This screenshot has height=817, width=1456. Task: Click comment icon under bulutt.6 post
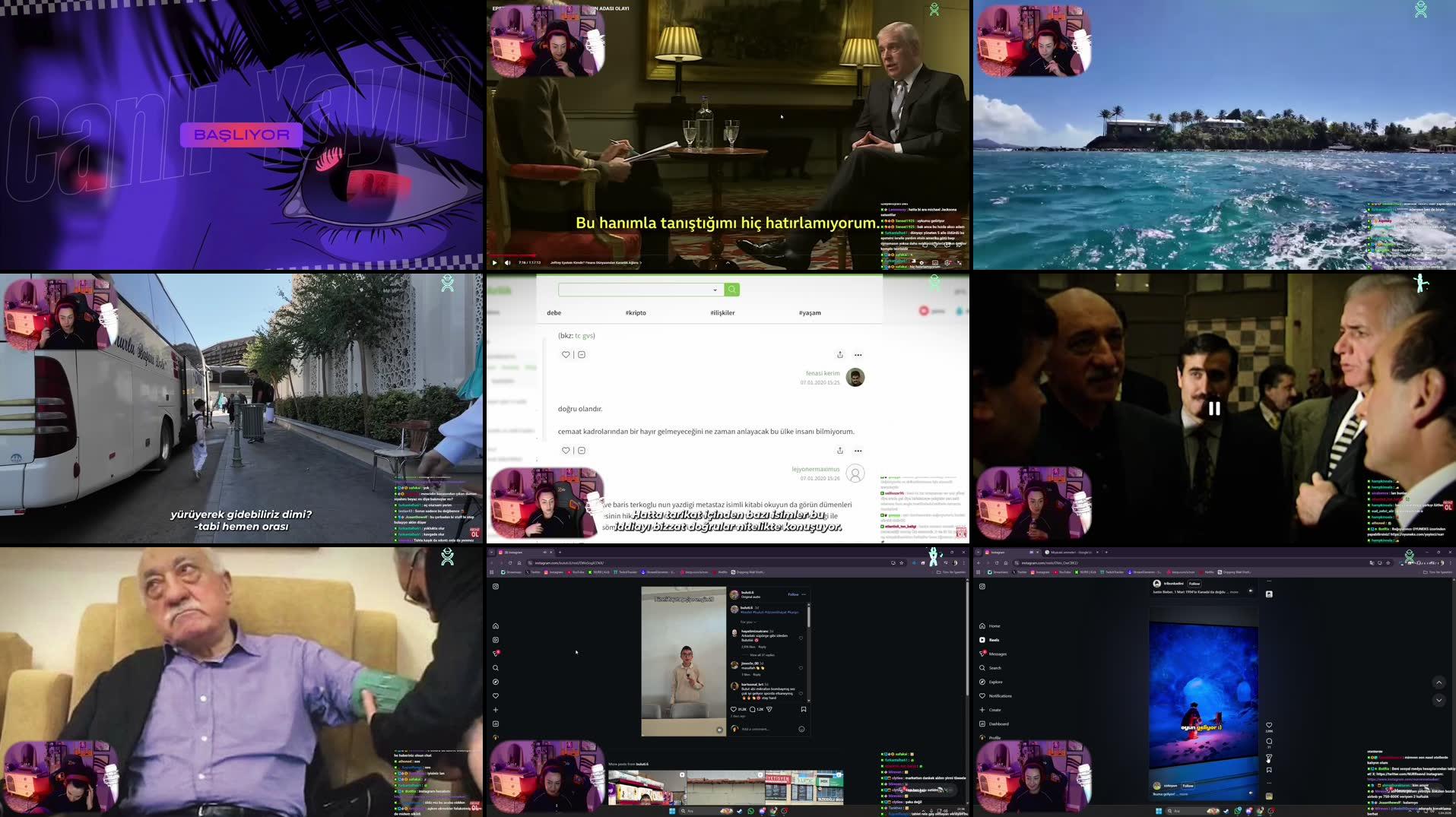click(752, 709)
